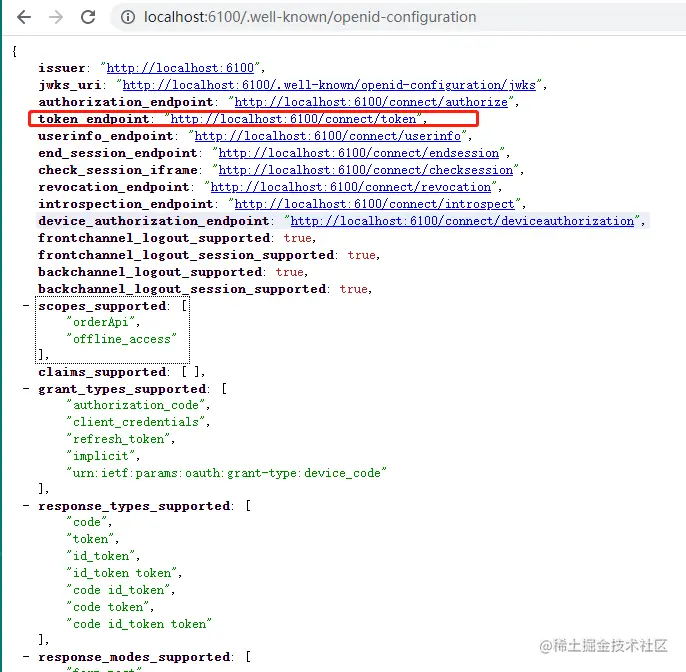Open the jwks_uri link
Image resolution: width=686 pixels, height=672 pixels.
[x=329, y=85]
